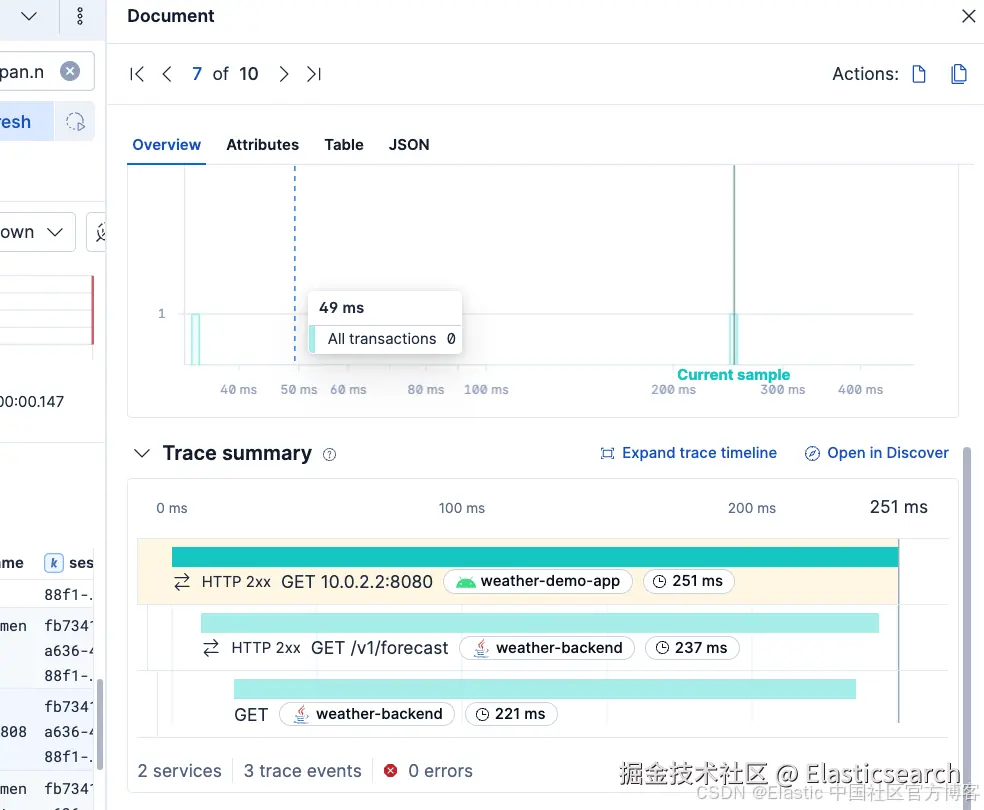984x810 pixels.
Task: Select the GET 10.0.2.2:8080 trace bar
Action: click(535, 557)
